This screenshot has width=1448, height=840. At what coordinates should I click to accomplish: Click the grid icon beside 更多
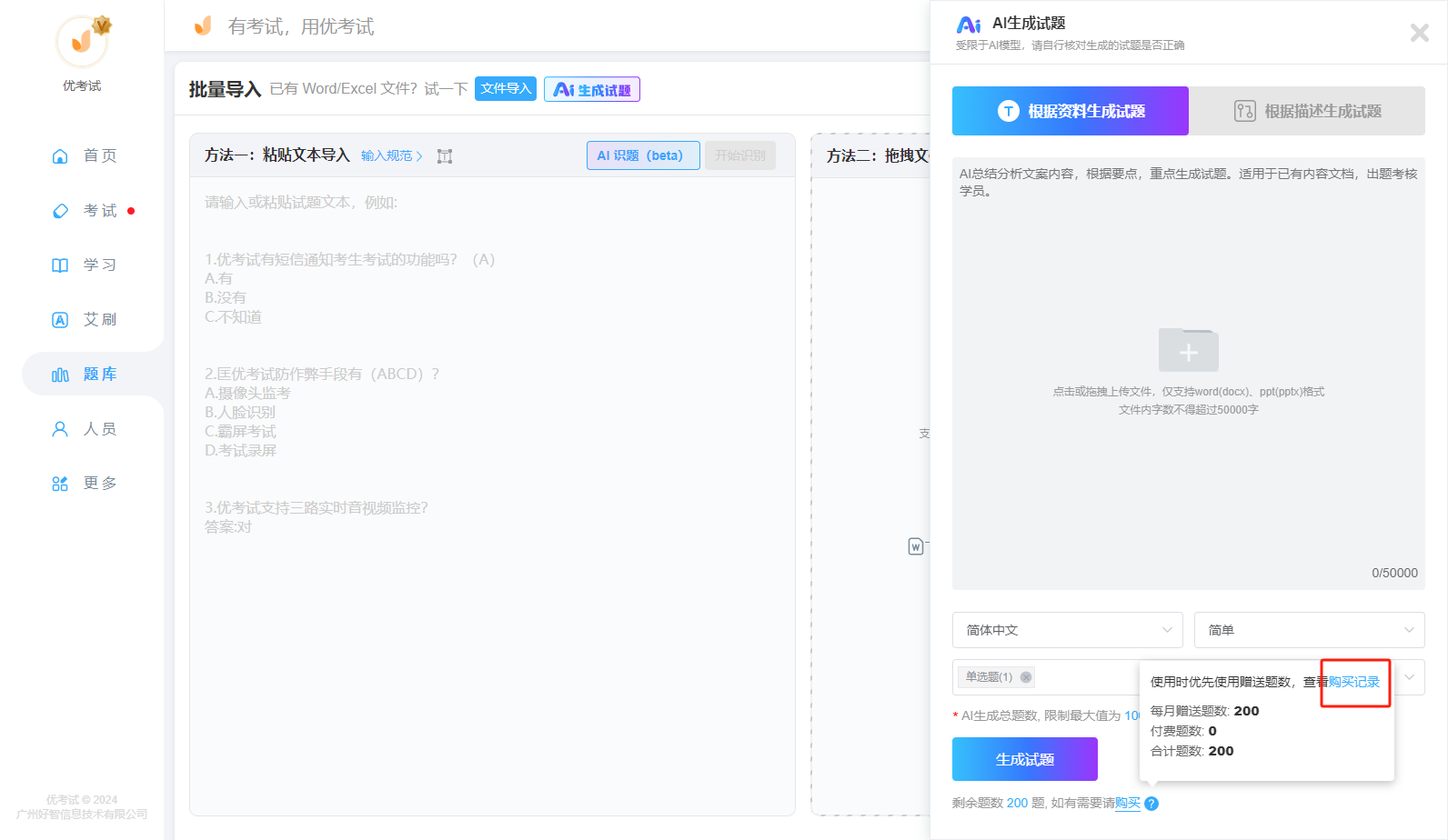[x=60, y=484]
